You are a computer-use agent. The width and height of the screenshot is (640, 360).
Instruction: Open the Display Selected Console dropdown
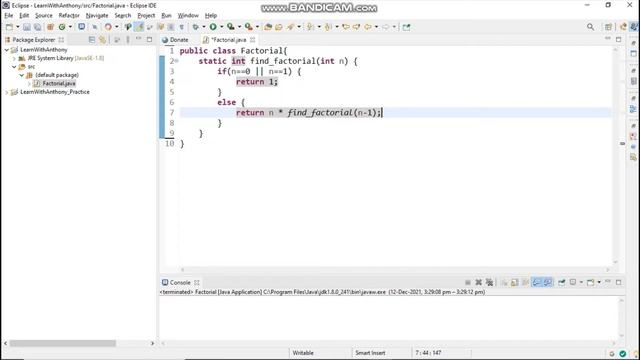pyautogui.click(x=581, y=282)
